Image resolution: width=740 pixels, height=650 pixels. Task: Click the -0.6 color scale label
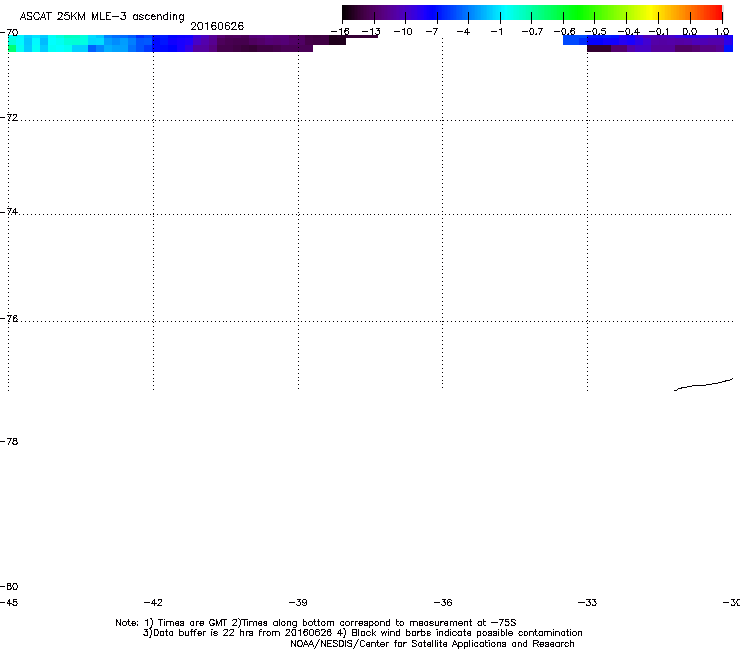click(x=564, y=32)
